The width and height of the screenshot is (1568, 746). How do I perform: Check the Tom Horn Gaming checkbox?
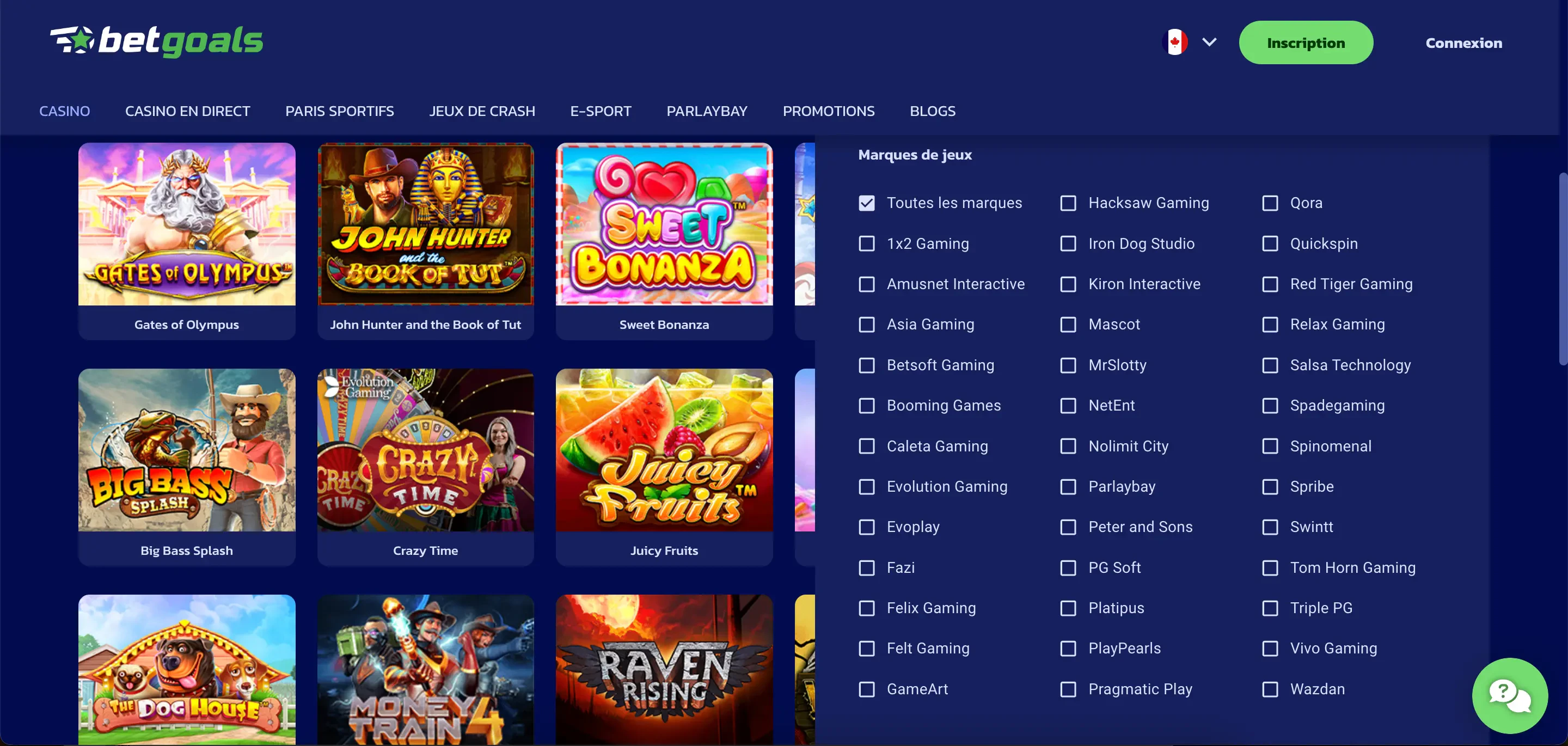[1270, 567]
